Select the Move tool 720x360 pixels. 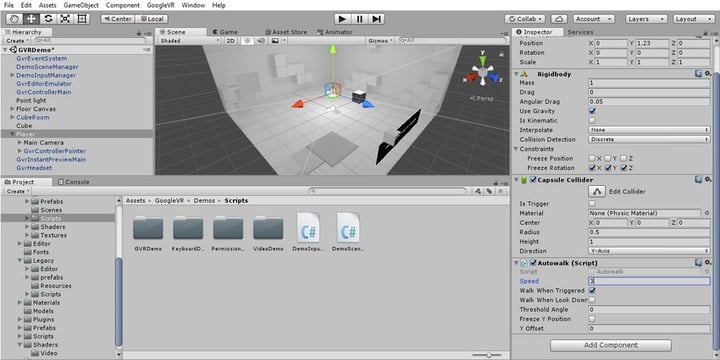coord(31,19)
